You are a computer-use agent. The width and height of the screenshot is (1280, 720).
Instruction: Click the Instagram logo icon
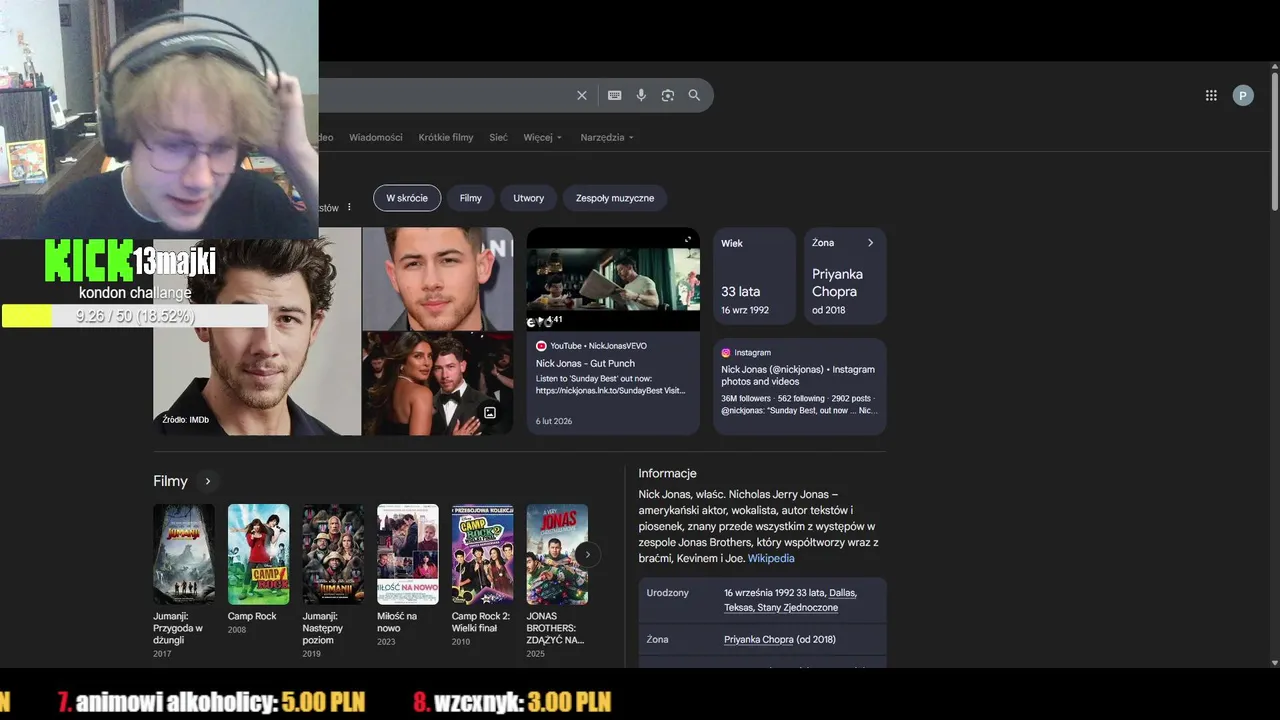point(726,352)
